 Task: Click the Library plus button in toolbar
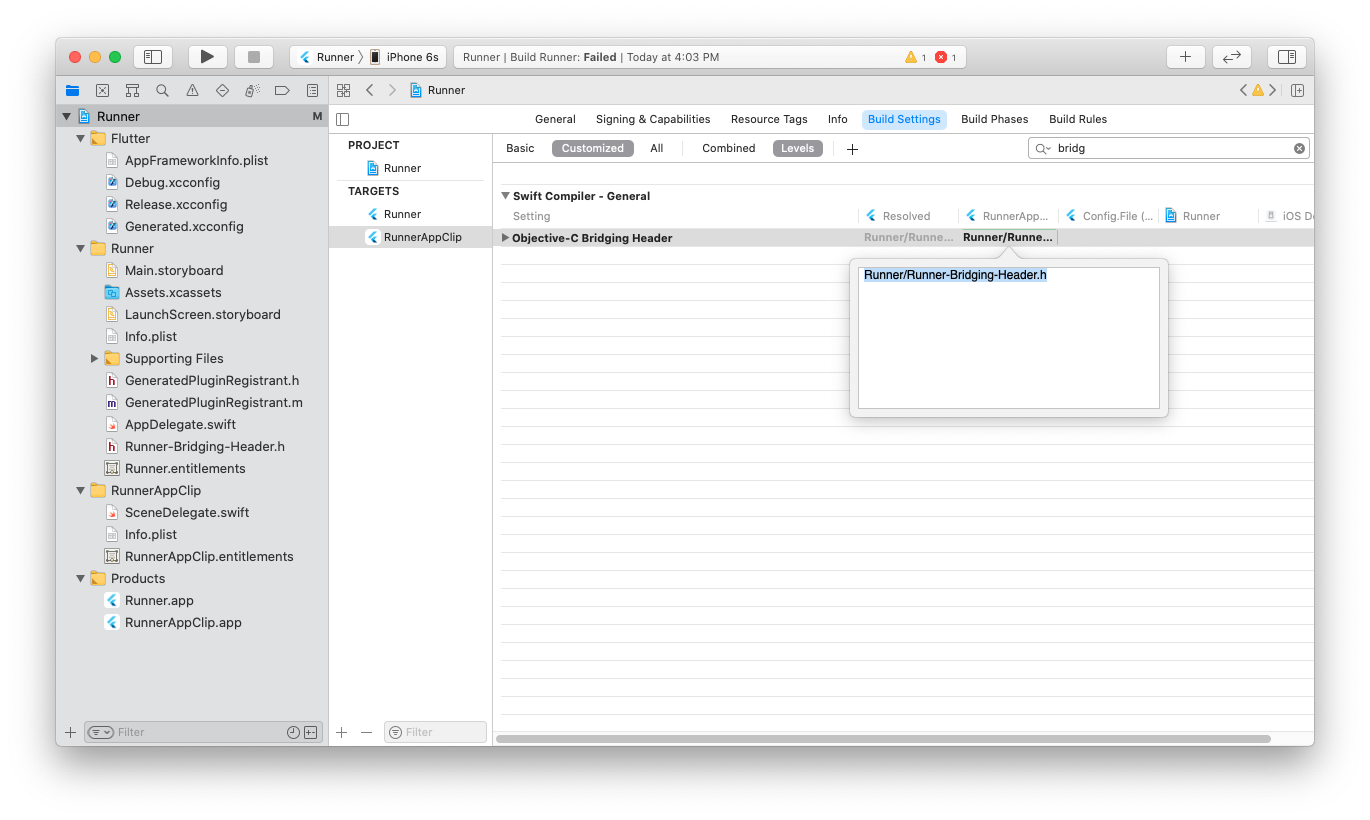point(1185,57)
